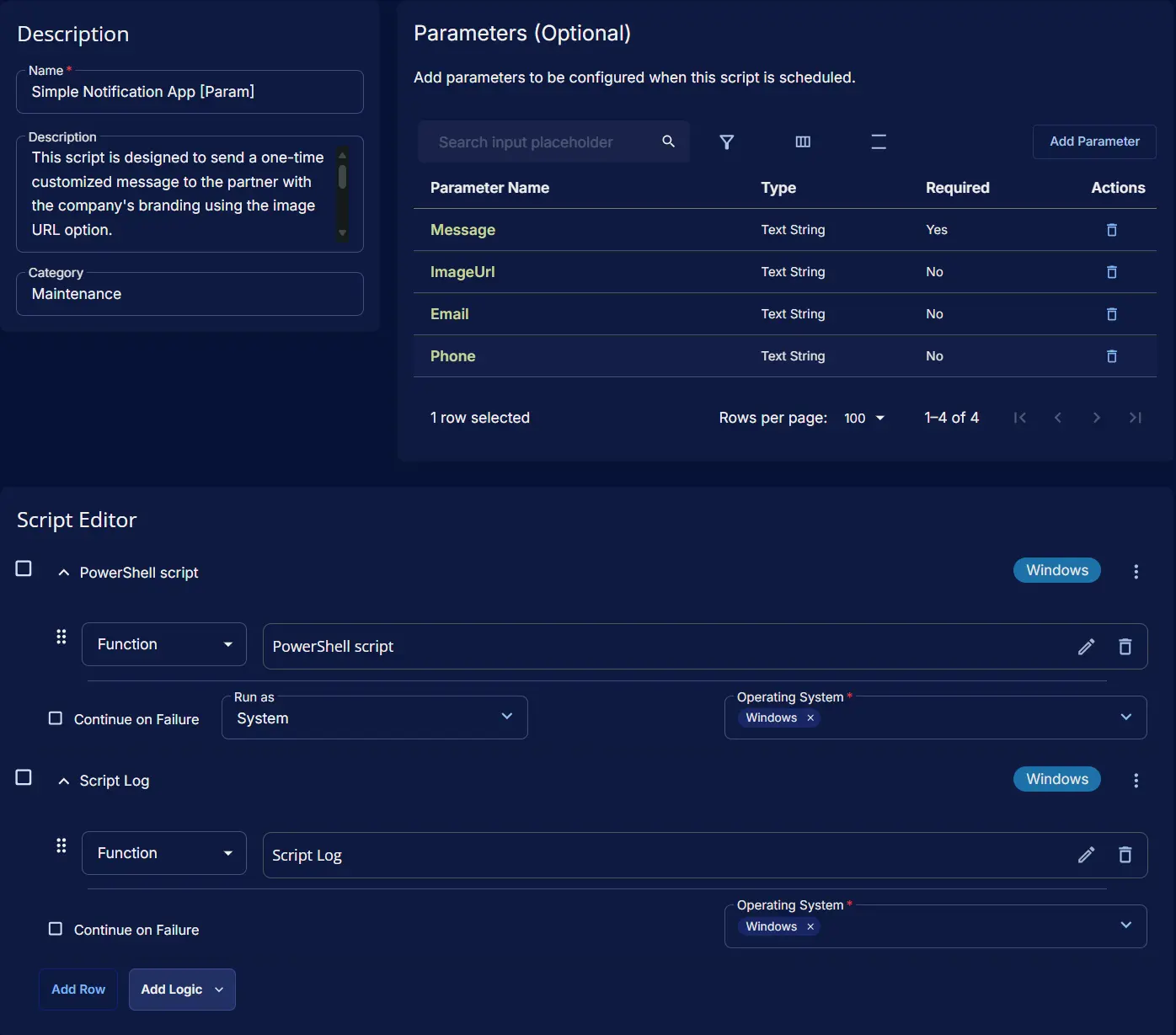Click the Add Parameter button

[x=1094, y=141]
